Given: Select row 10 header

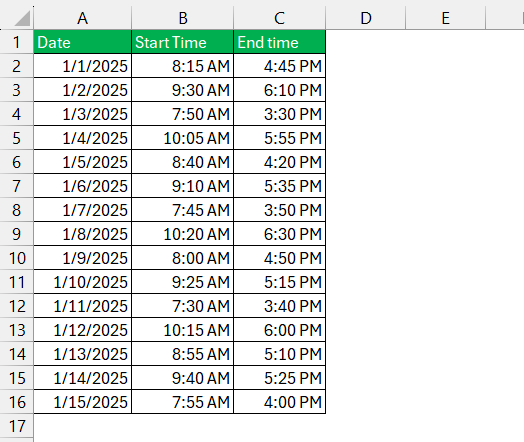Looking at the screenshot, I should 16,258.
